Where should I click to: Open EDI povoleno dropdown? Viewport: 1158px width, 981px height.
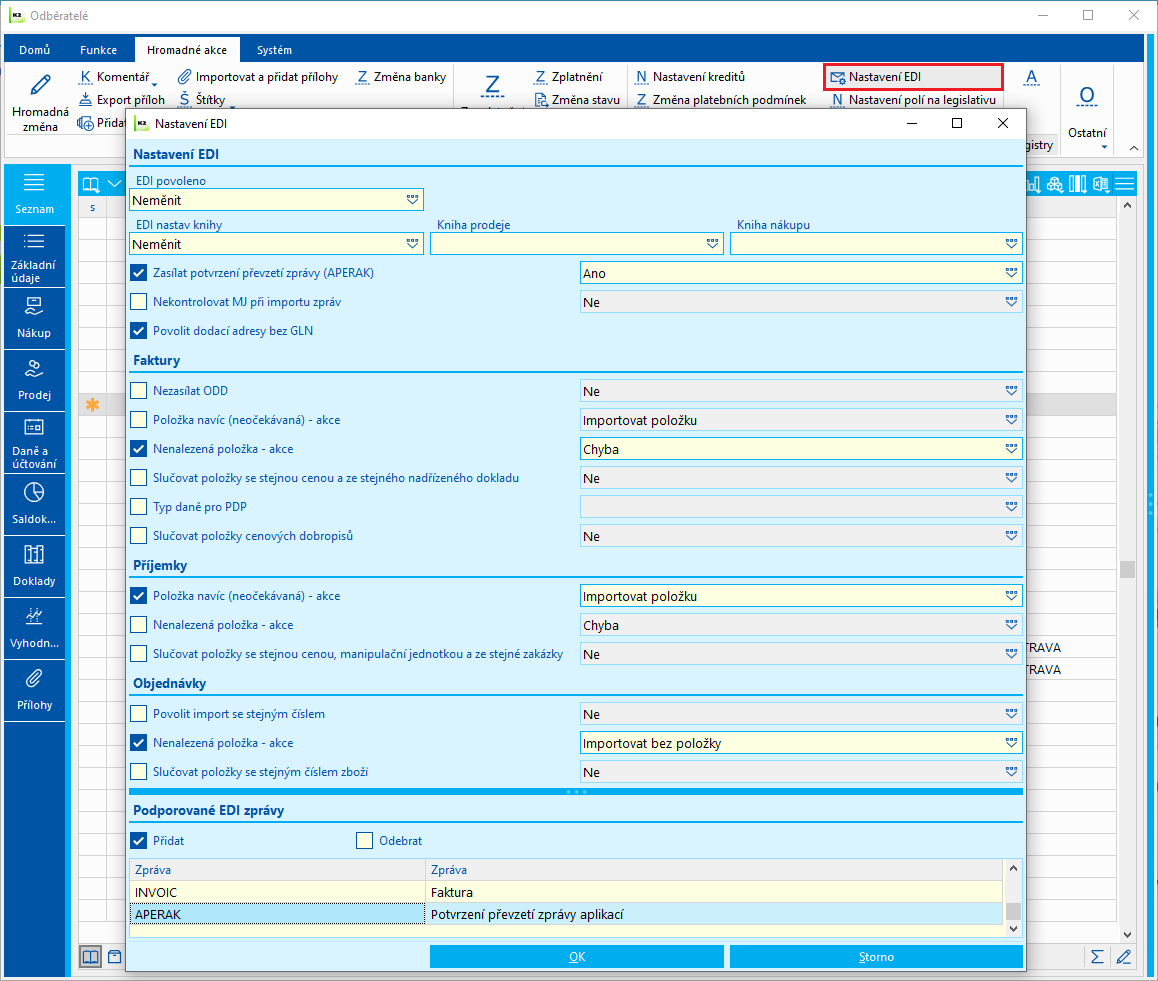[412, 199]
